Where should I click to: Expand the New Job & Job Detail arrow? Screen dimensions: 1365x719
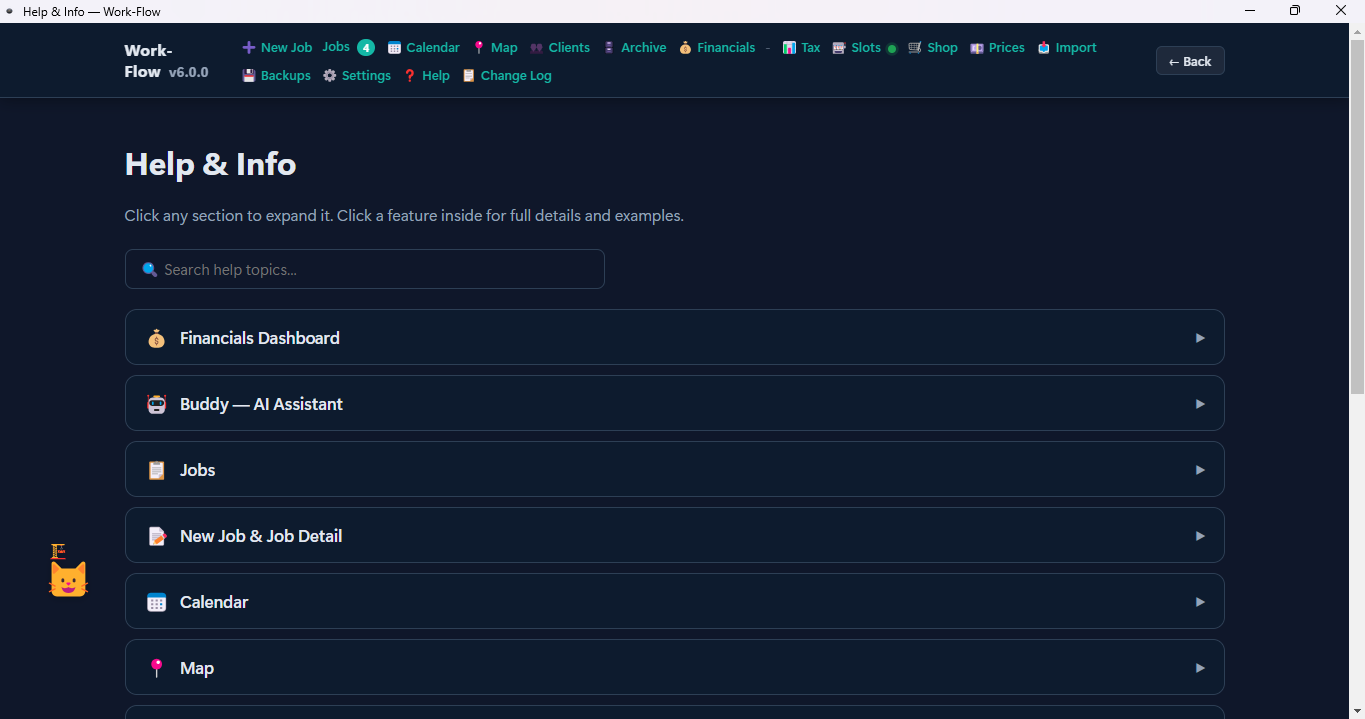coord(1200,536)
